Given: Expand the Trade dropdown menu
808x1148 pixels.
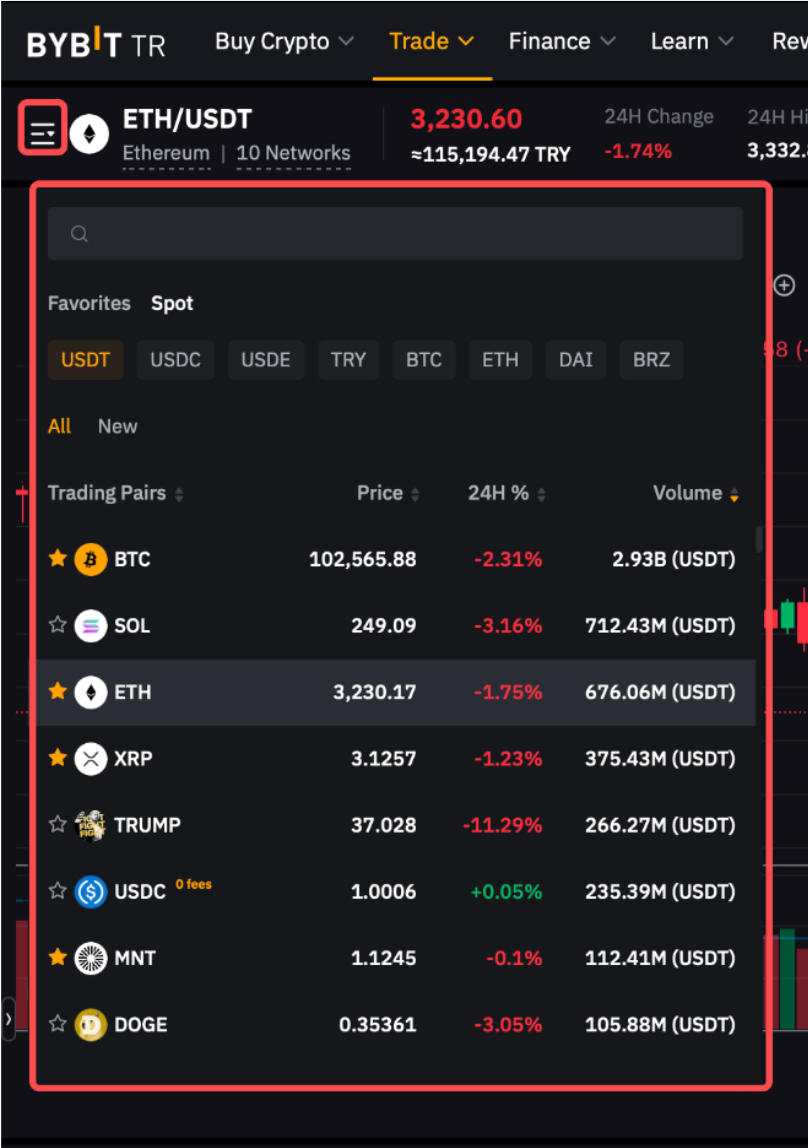Looking at the screenshot, I should click(431, 42).
